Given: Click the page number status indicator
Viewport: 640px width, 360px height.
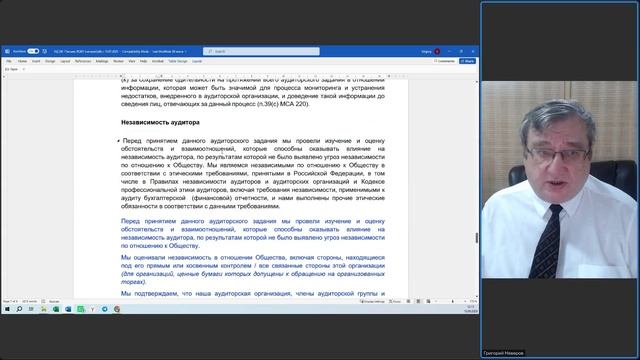Looking at the screenshot, I should pyautogui.click(x=11, y=301).
